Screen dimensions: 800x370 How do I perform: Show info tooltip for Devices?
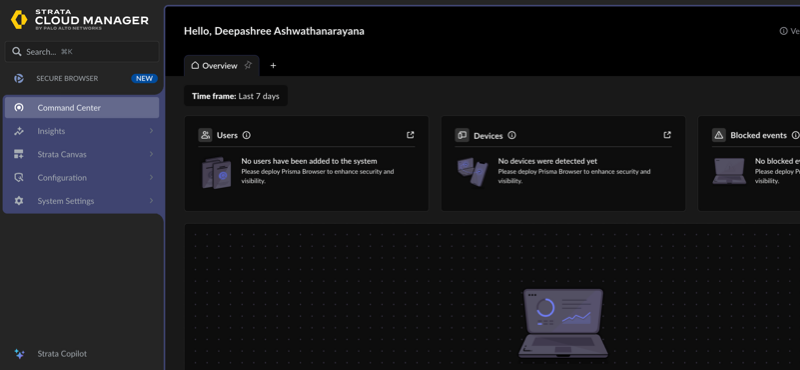coord(512,135)
